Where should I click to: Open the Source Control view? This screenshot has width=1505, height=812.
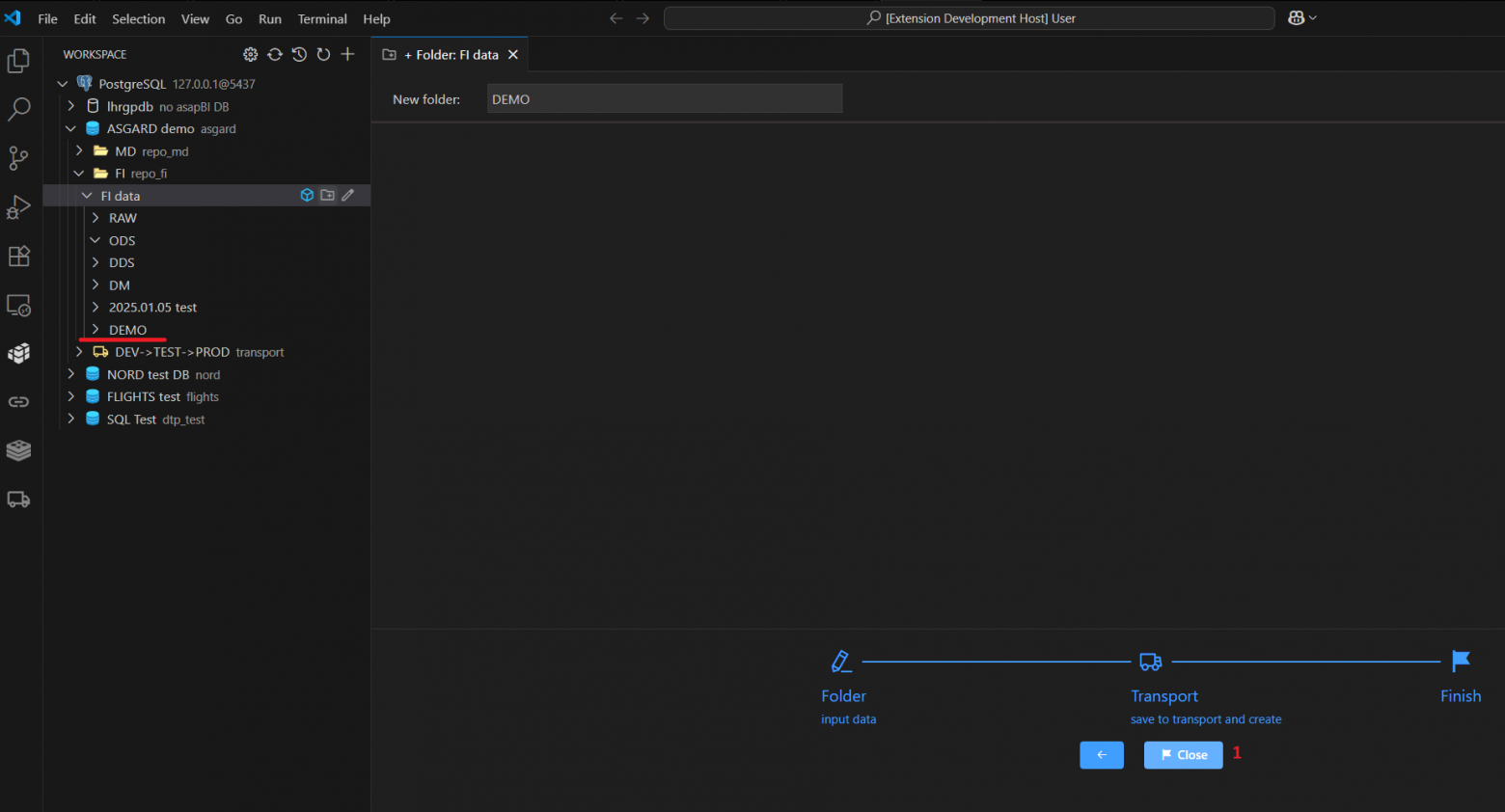(18, 158)
